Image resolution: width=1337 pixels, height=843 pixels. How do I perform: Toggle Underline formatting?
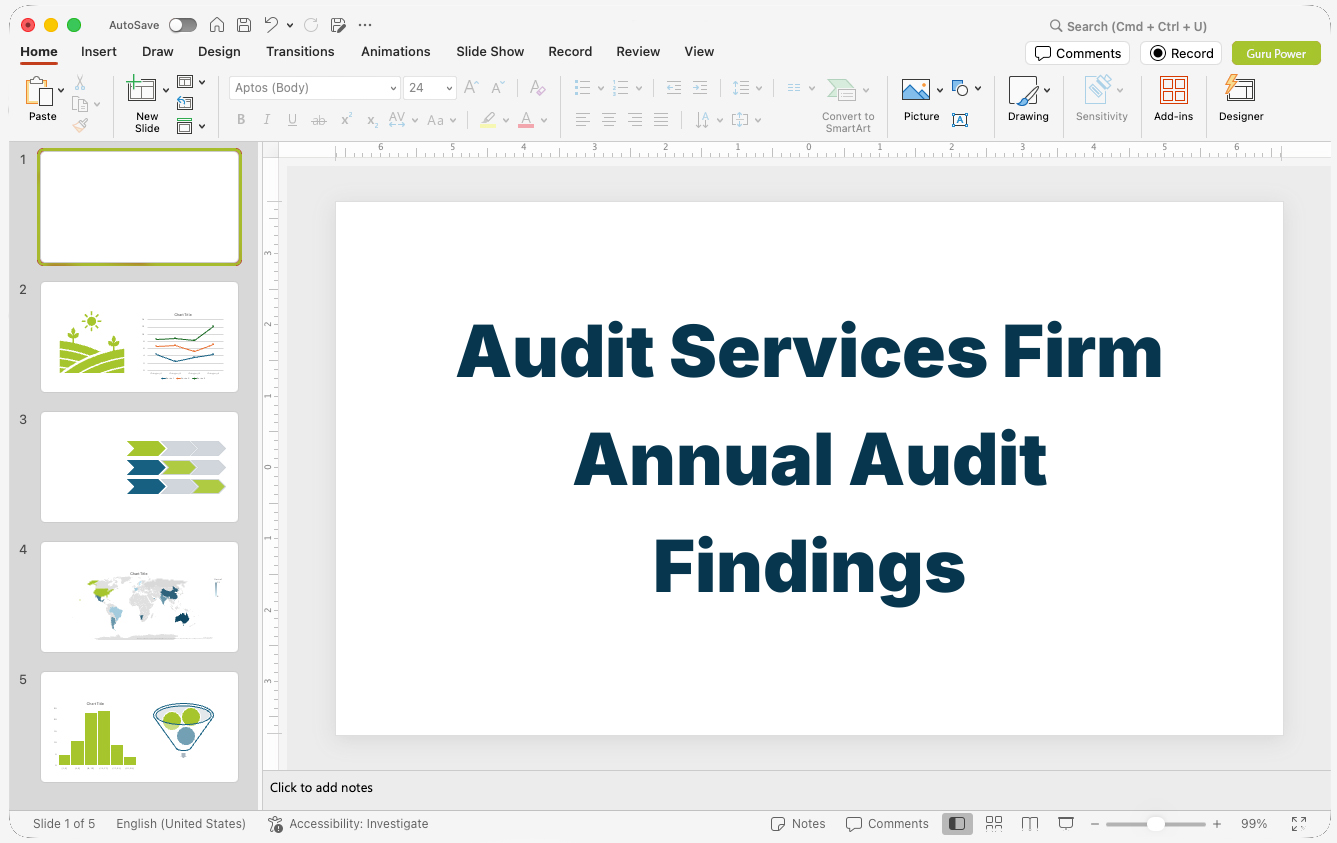click(292, 120)
